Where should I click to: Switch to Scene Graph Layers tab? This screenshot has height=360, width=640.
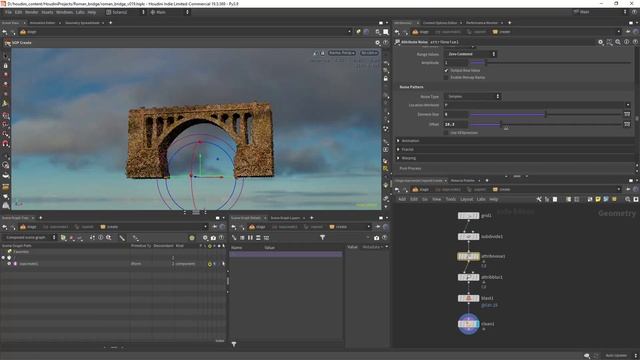pos(285,218)
